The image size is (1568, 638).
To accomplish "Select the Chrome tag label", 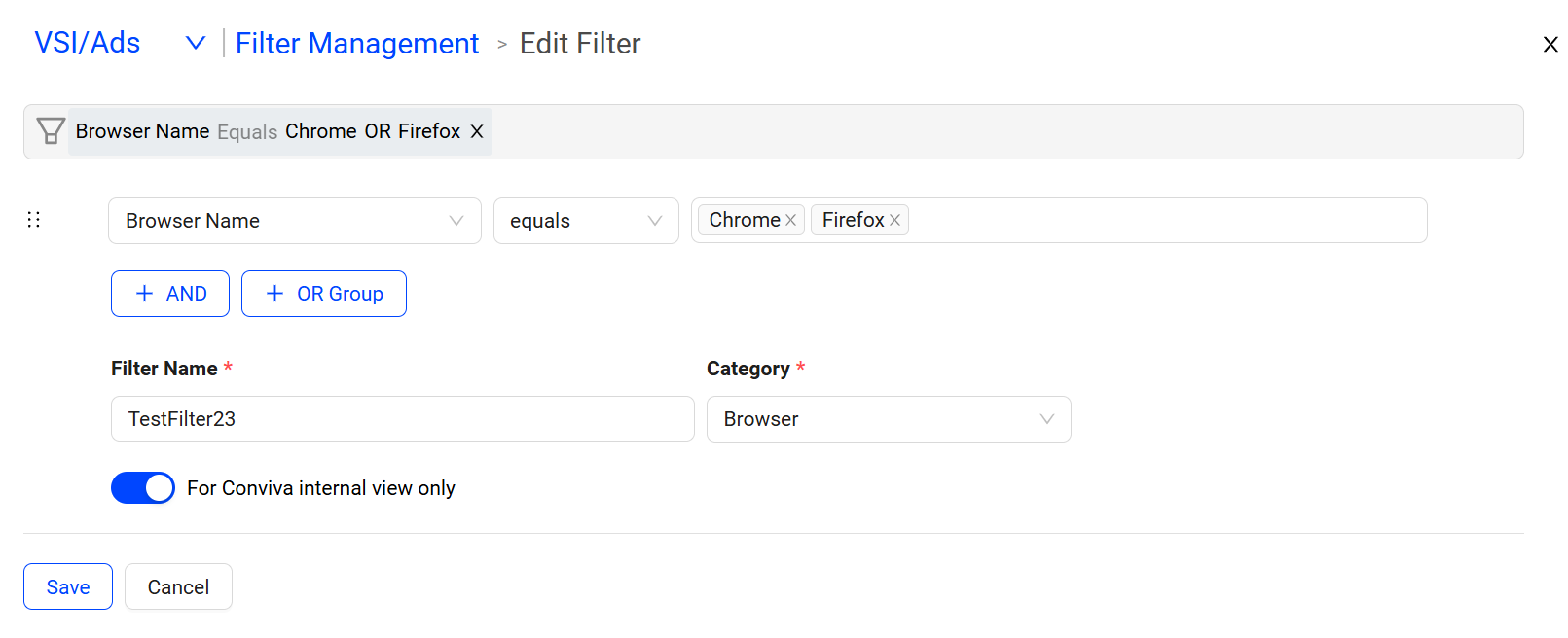I will 745,221.
